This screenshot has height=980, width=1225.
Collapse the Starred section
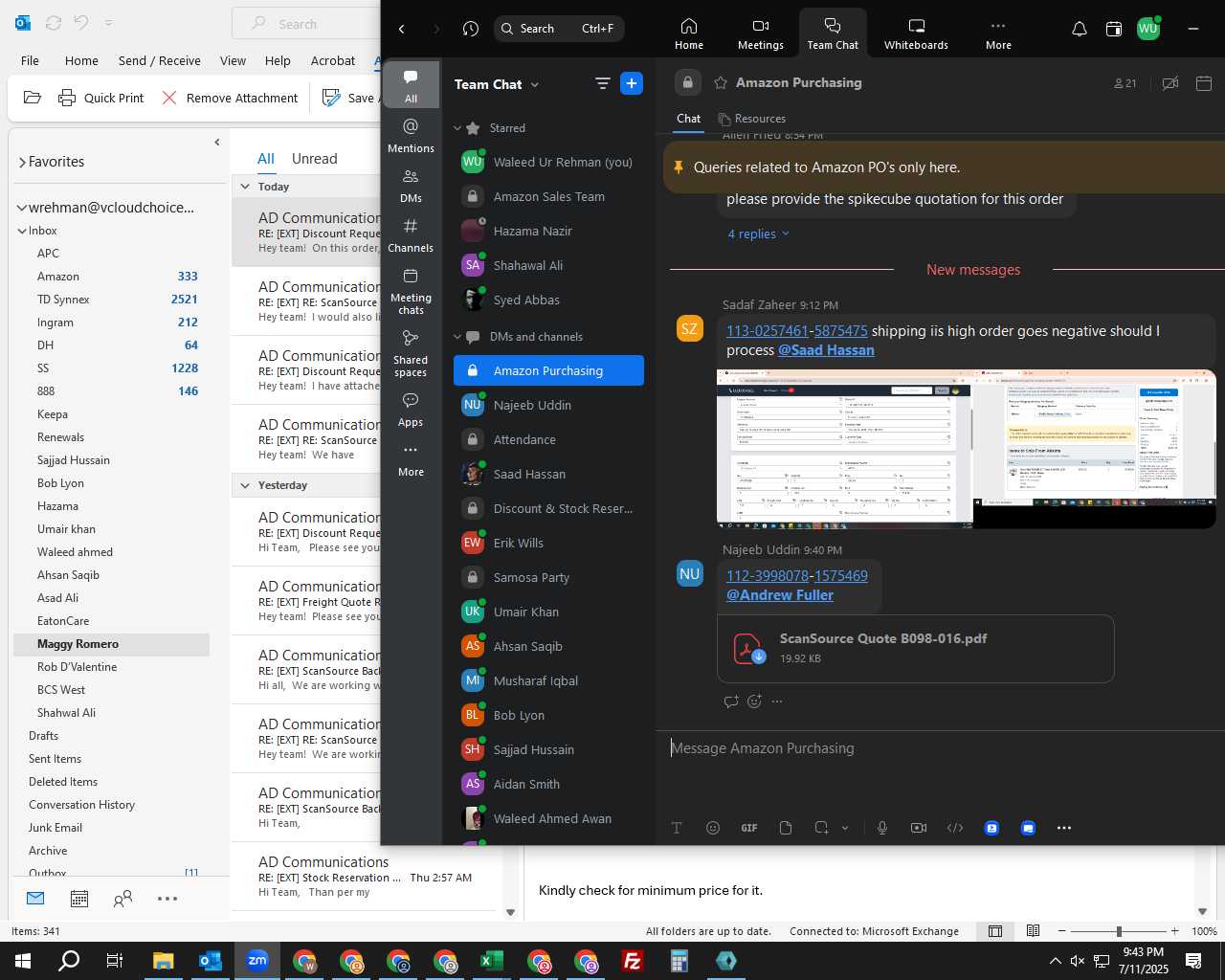[457, 128]
